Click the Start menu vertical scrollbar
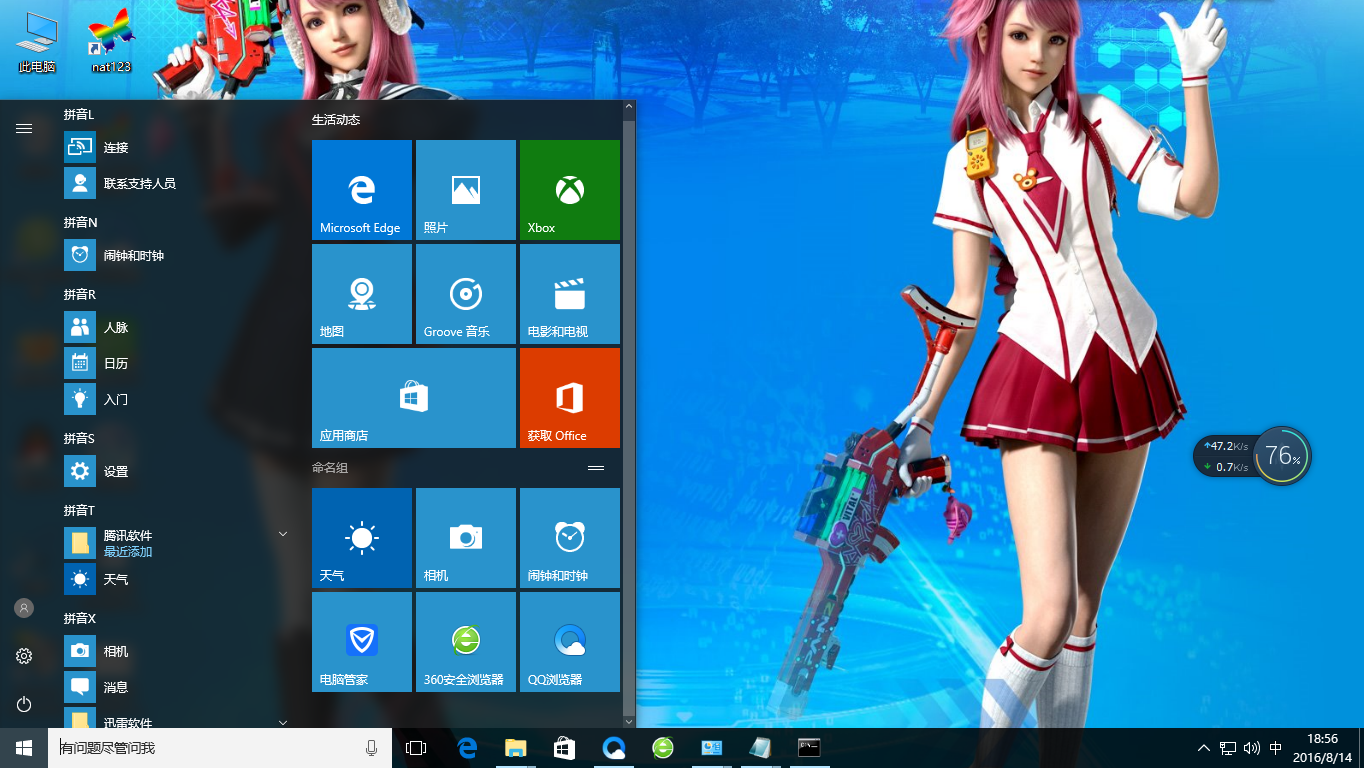The width and height of the screenshot is (1364, 768). click(629, 400)
